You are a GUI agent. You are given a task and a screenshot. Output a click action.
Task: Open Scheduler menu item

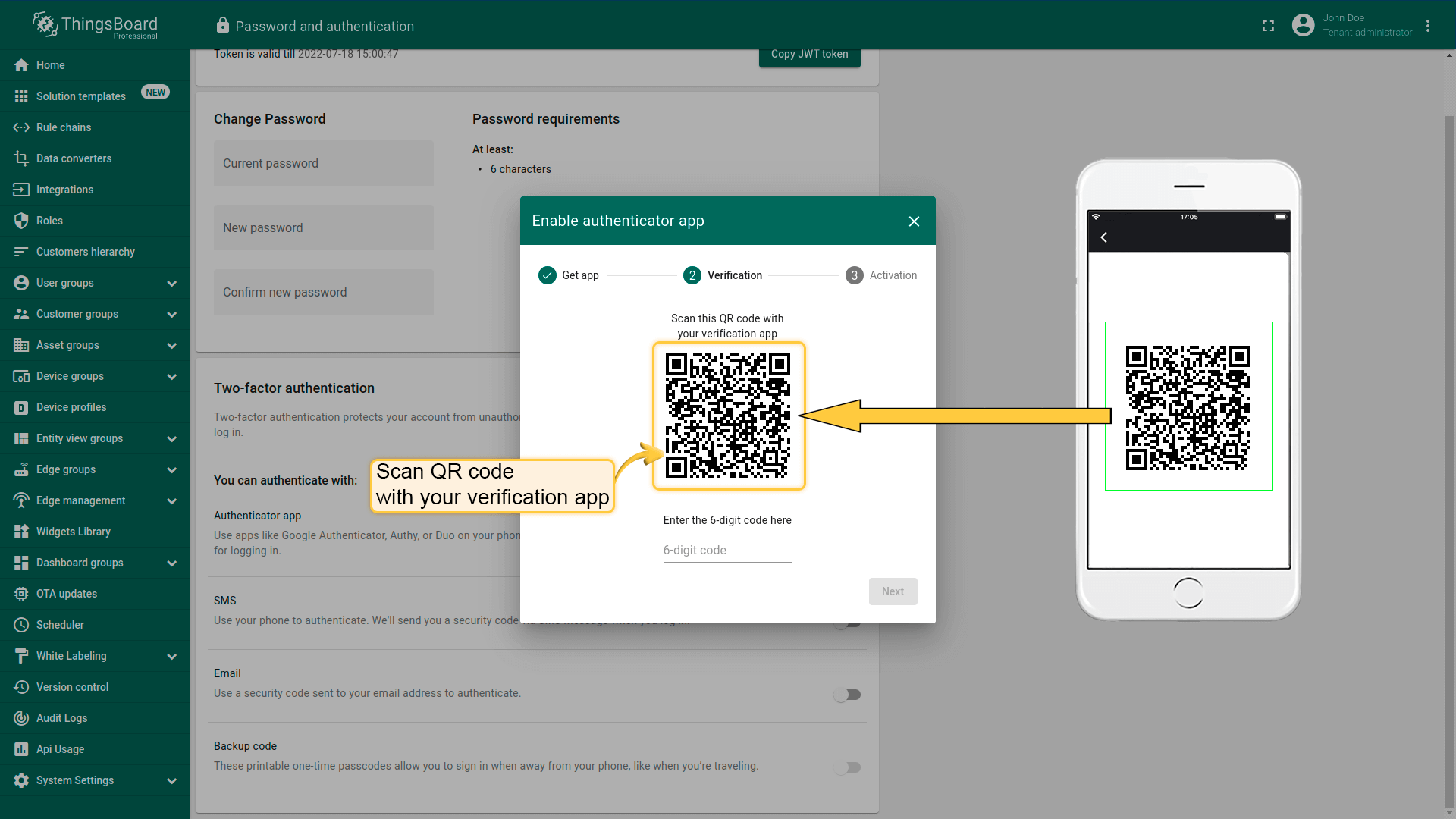tap(95, 625)
